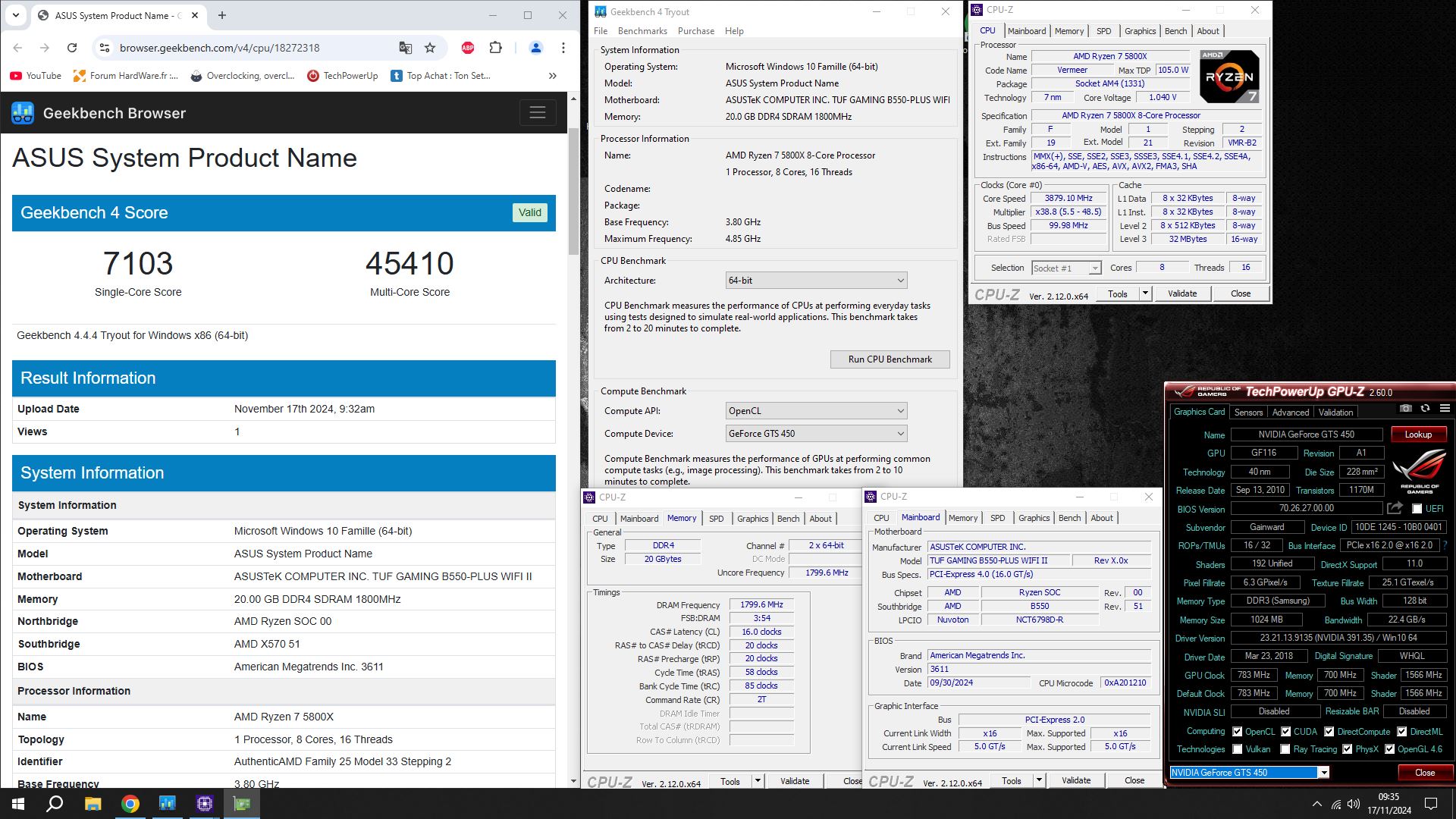Screen dimensions: 1456x819
Task: Toggle the DirectCompute checkbox in GPU-Z
Action: tap(1329, 732)
